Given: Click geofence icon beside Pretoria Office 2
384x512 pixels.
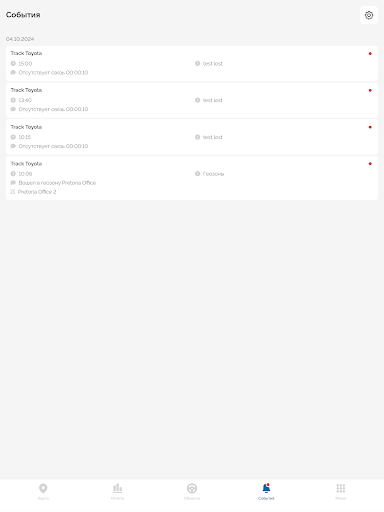Looking at the screenshot, I should (x=13, y=192).
